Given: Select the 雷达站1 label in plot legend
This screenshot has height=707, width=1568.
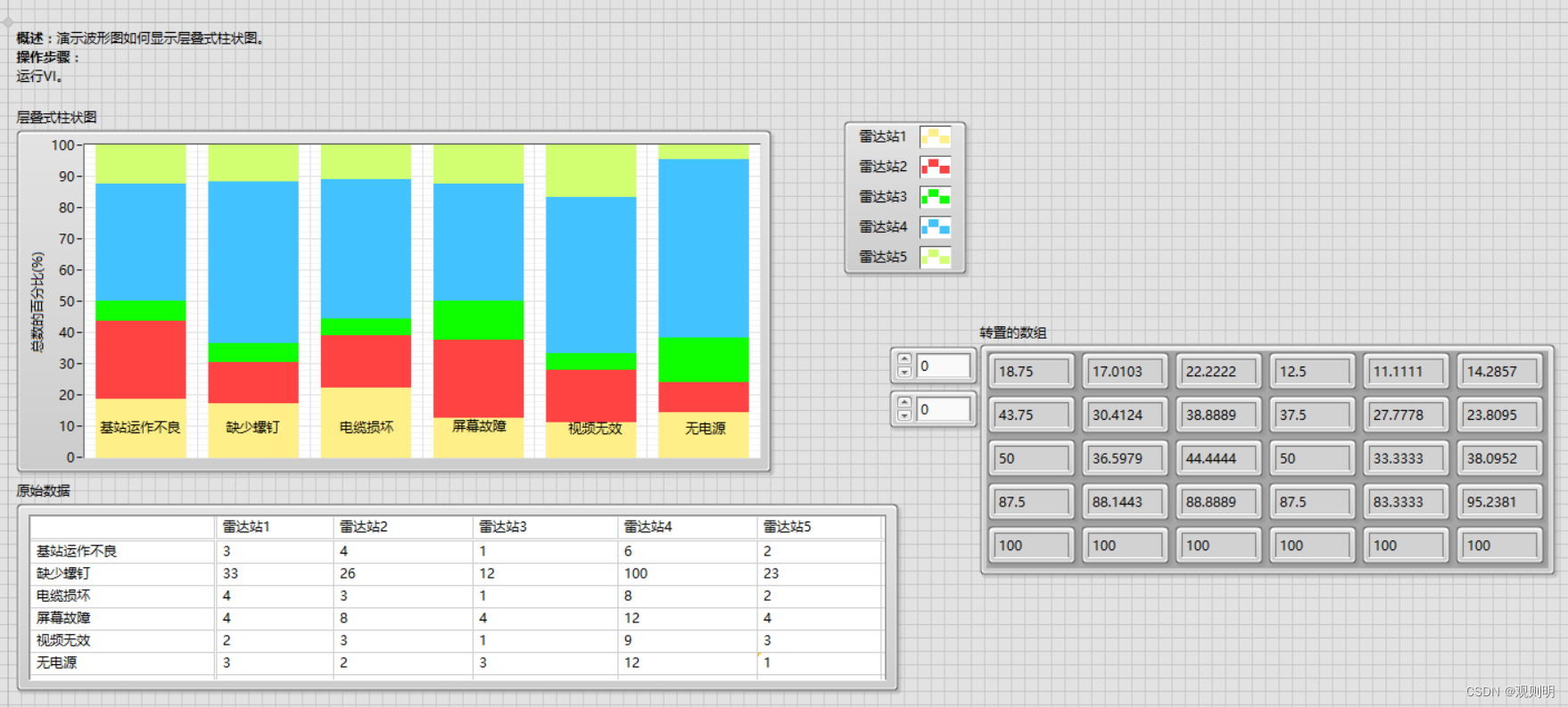Looking at the screenshot, I should point(882,136).
